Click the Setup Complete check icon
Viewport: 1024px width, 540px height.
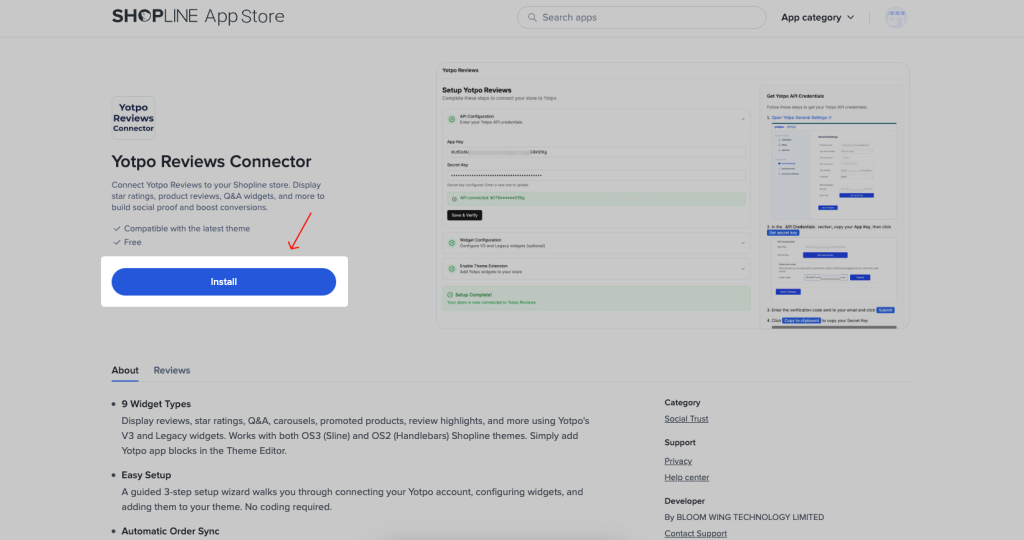tap(450, 296)
